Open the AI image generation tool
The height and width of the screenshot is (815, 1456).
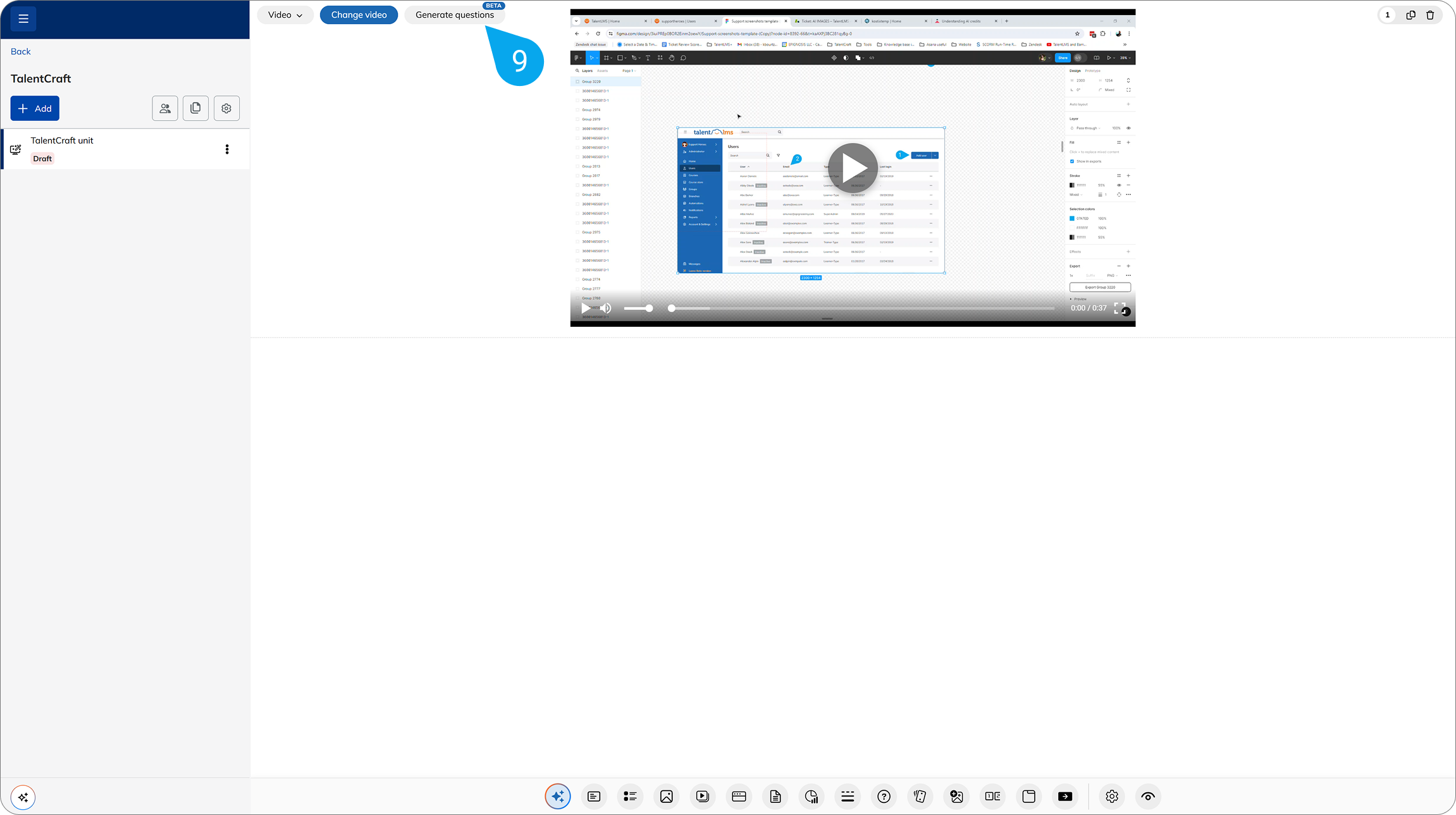pos(956,797)
